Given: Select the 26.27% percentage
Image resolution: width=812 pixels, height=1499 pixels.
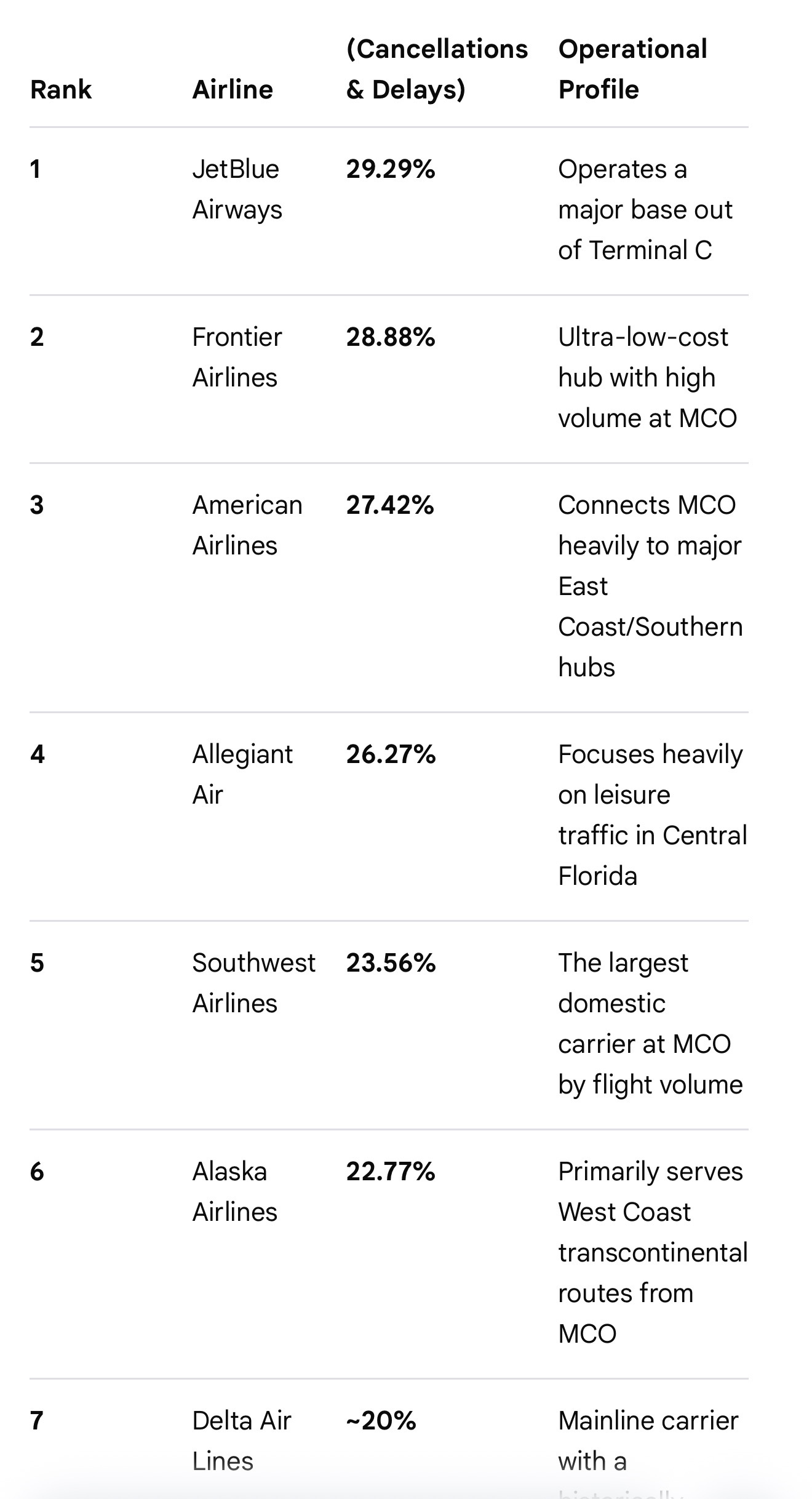Looking at the screenshot, I should (x=391, y=754).
